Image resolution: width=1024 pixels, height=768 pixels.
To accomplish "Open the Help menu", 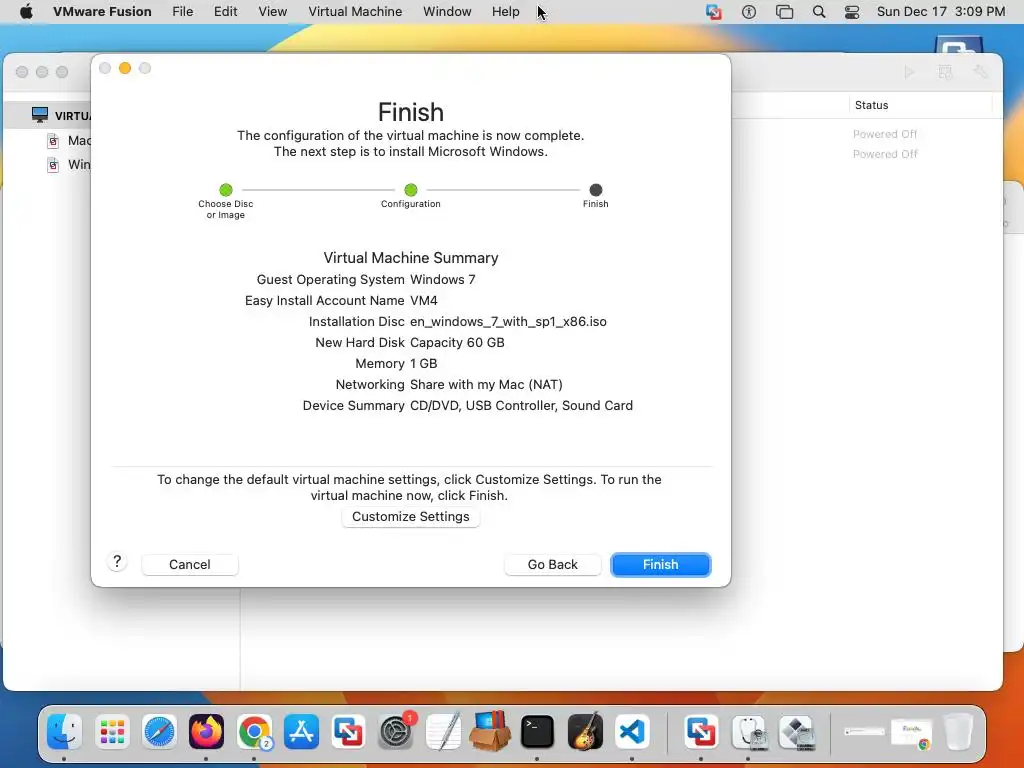I will [505, 11].
